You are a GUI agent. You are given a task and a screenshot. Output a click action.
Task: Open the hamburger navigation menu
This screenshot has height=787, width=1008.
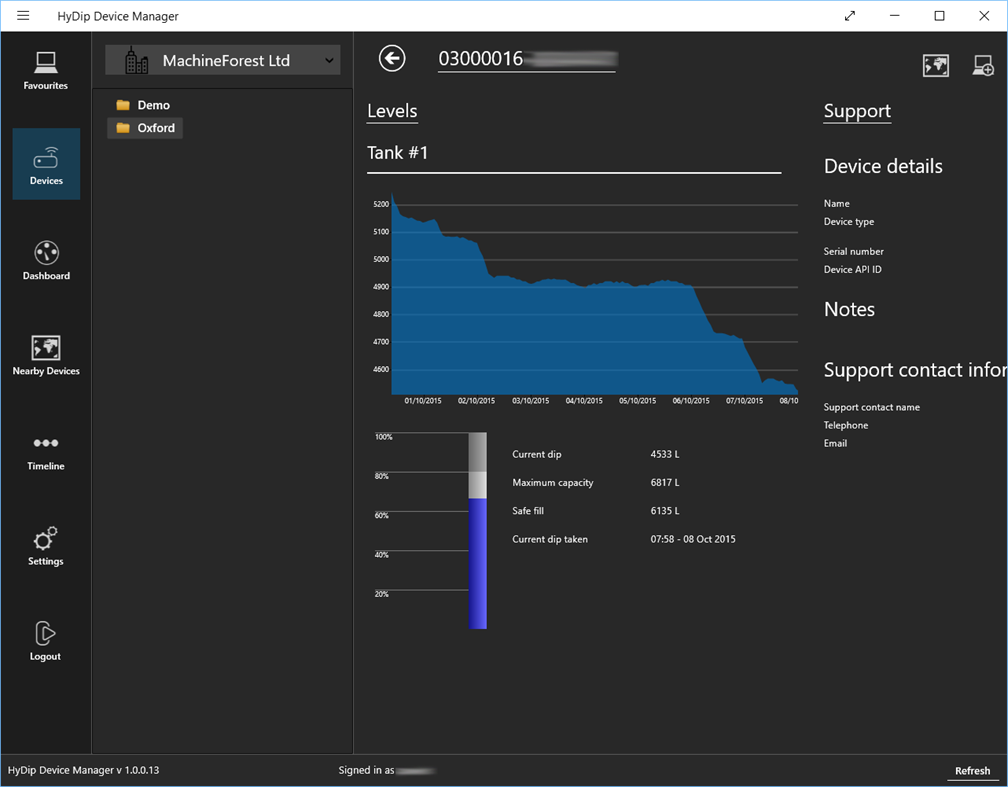coord(23,15)
